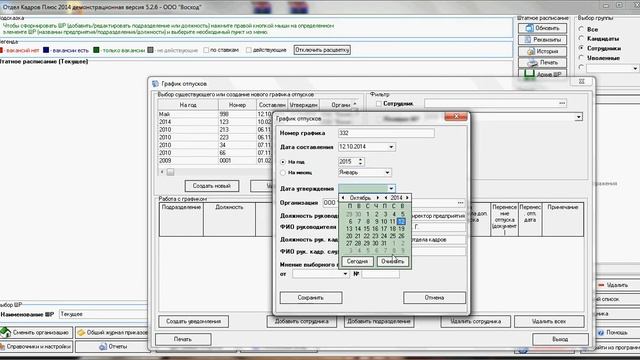Click Отключить расцветку button

tap(322, 50)
